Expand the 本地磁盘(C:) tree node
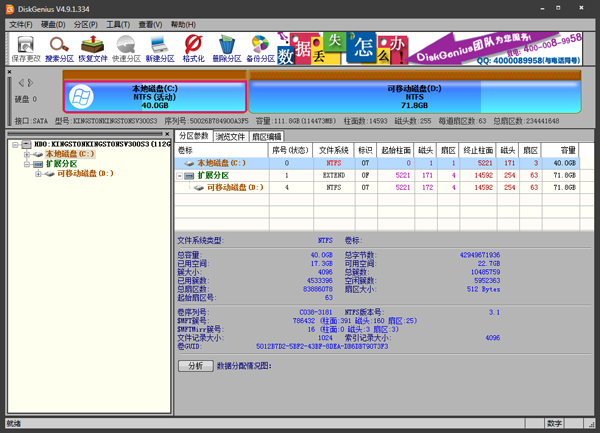The image size is (600, 433). point(27,155)
